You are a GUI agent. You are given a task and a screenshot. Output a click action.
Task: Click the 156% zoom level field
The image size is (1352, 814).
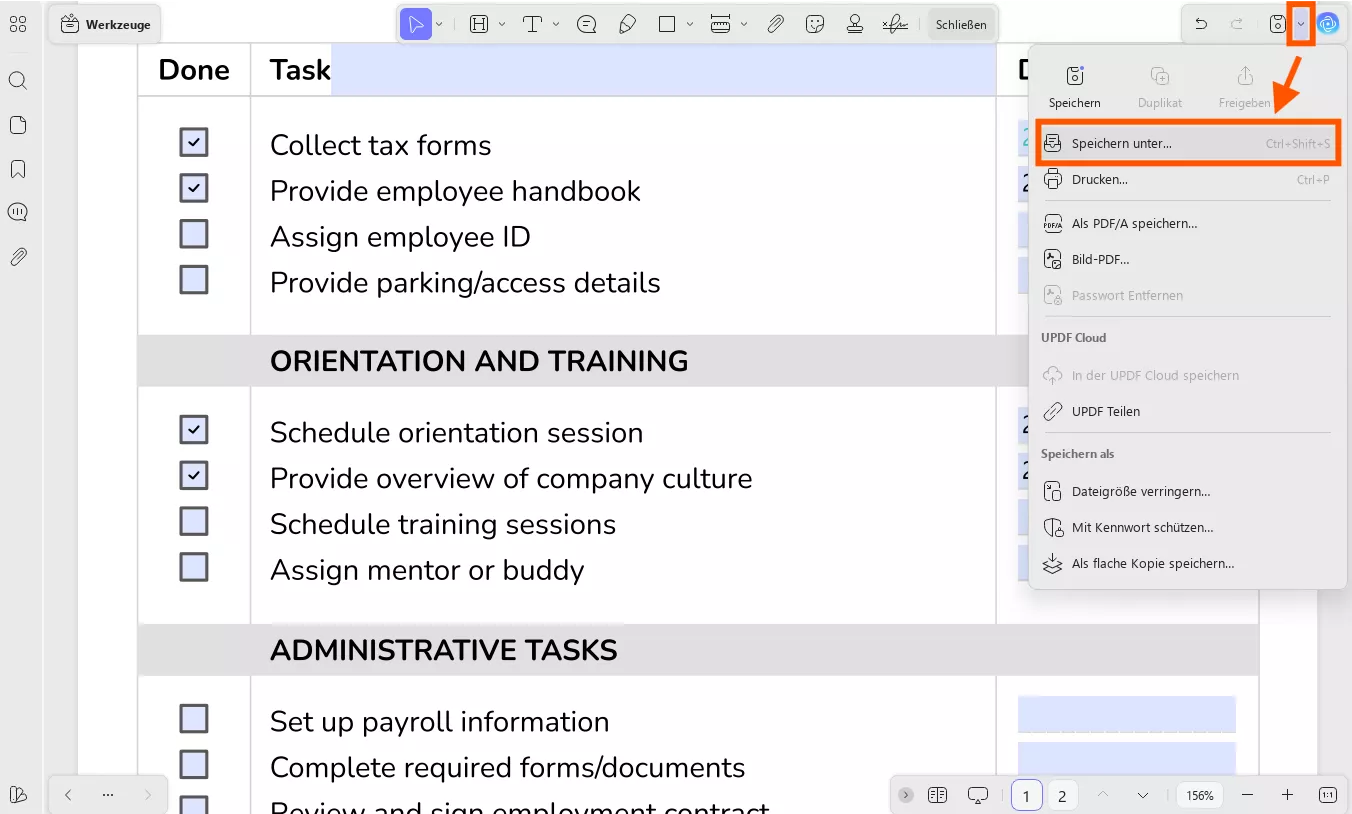tap(1200, 796)
